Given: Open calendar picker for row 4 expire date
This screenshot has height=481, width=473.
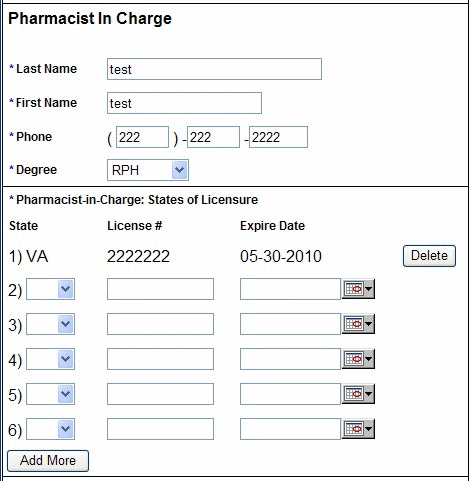Looking at the screenshot, I should pos(358,359).
